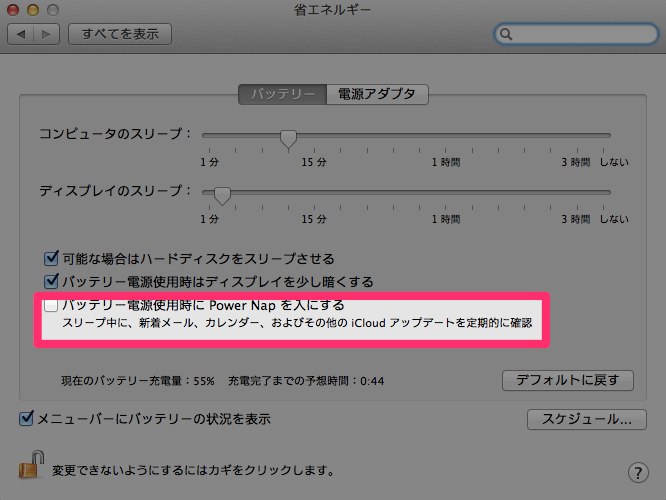Image resolution: width=666 pixels, height=500 pixels.
Task: Go forward with the right arrow button
Action: (46, 34)
